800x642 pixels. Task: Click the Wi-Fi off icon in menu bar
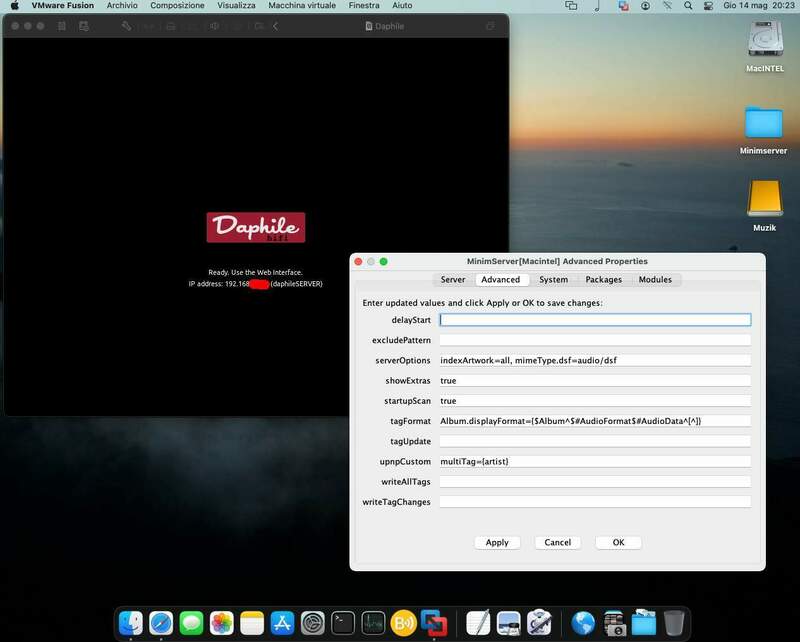tap(667, 6)
